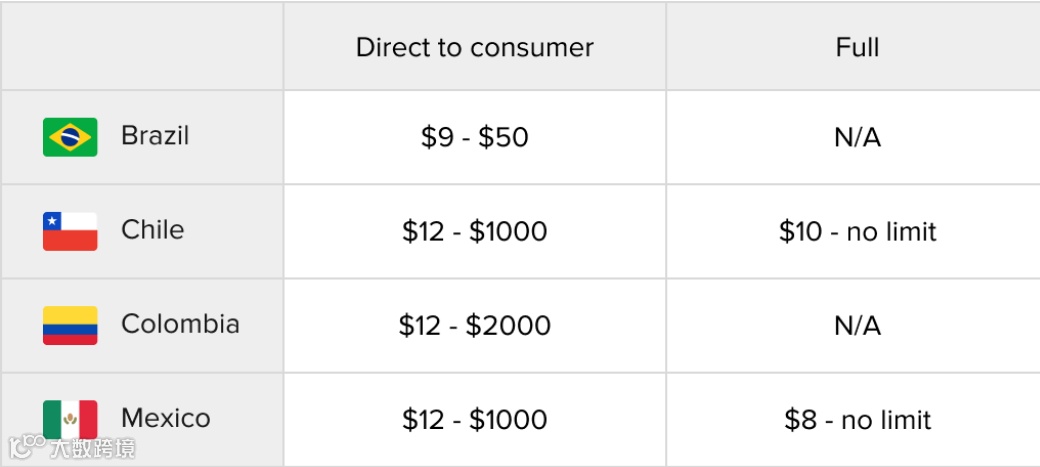Screen dimensions: 1040x467
Task: Click the N/A cell in Brazil's row
Action: [857, 138]
